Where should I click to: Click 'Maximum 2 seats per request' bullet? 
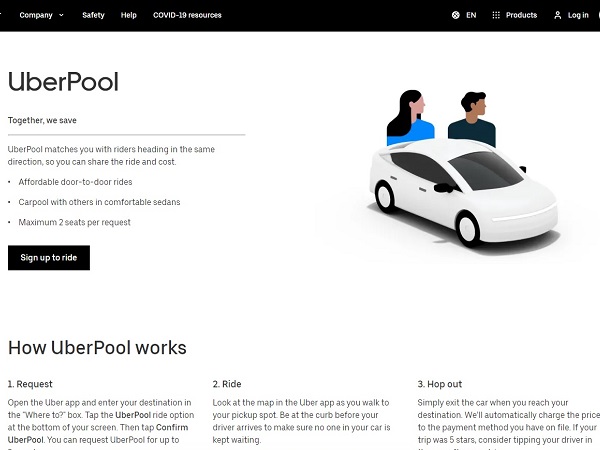click(x=74, y=222)
